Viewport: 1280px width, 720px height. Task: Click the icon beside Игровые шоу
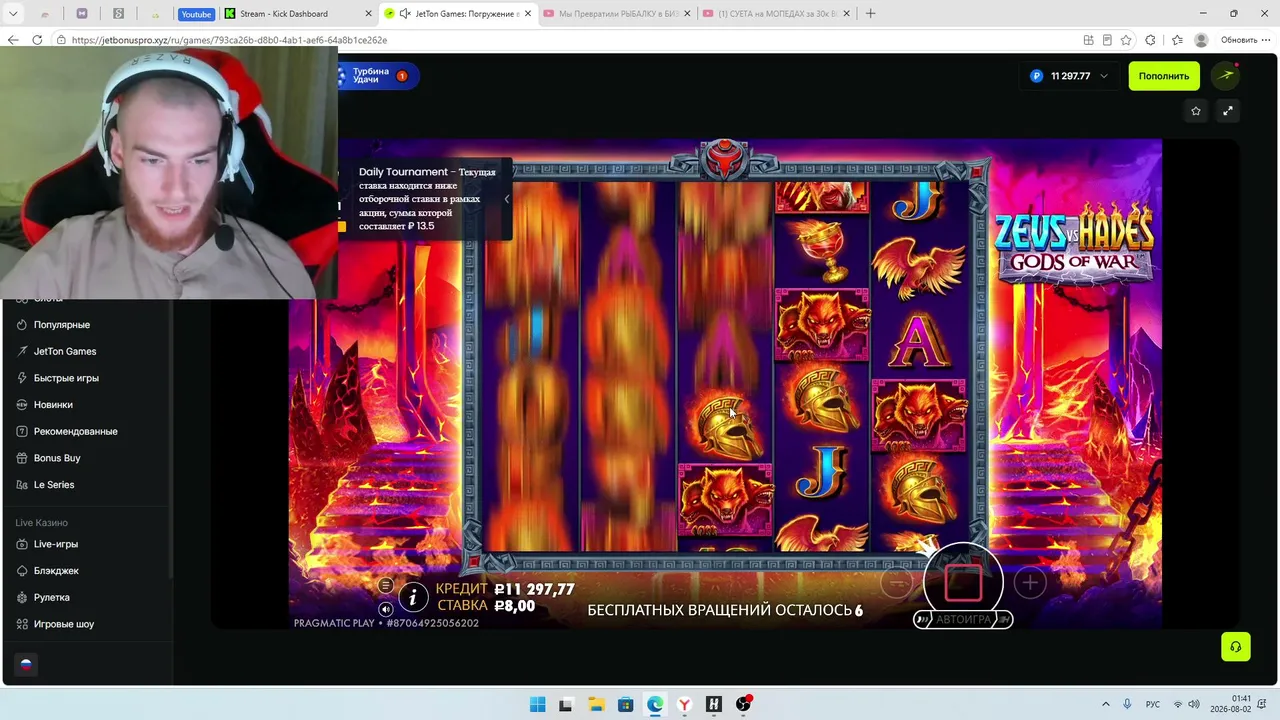point(23,624)
